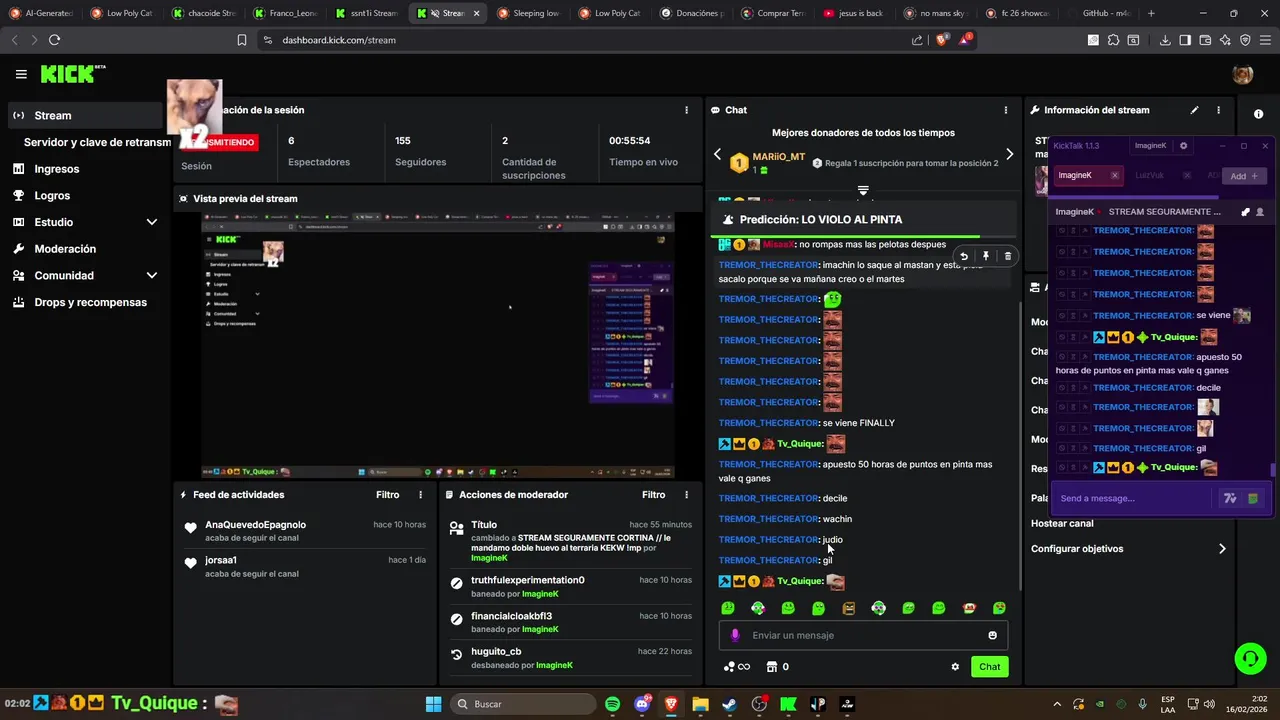
Task: Open KickTalk moderator tools icon
Action: coord(1245,212)
